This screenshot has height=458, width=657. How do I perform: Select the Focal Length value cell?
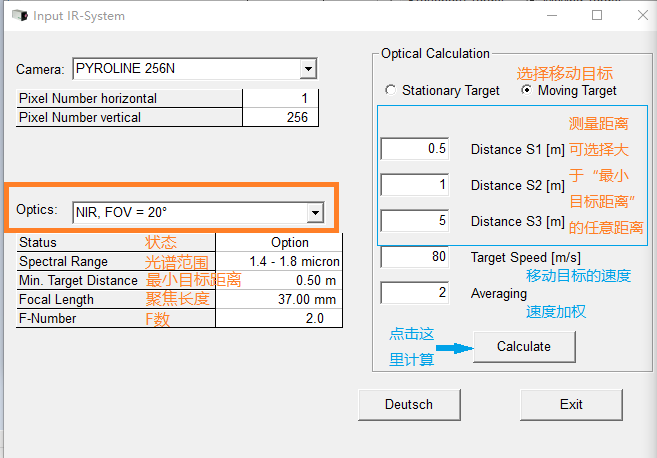pos(279,299)
